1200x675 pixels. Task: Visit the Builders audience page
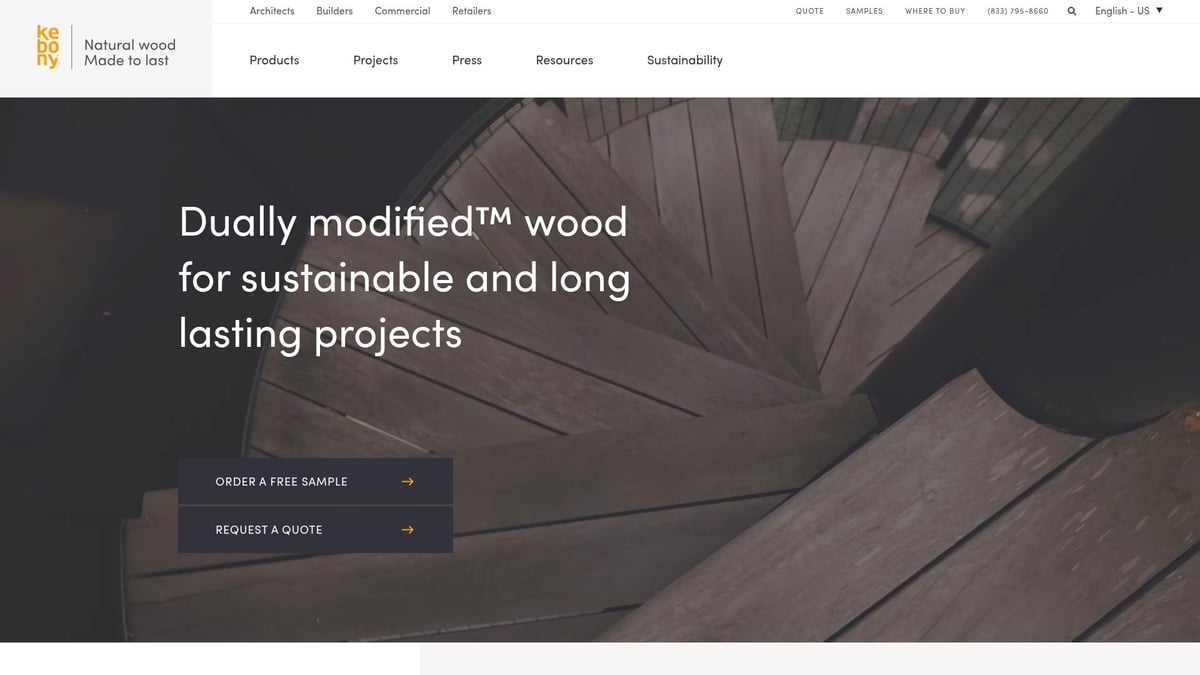click(334, 11)
